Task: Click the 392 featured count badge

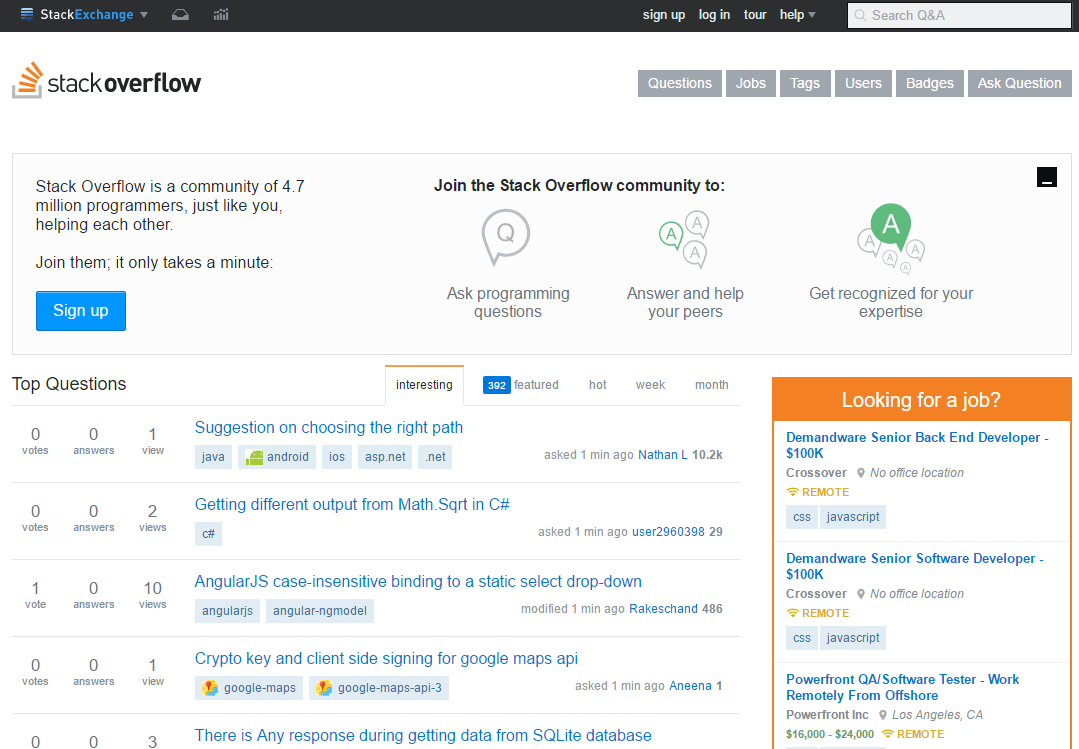Action: pos(496,386)
